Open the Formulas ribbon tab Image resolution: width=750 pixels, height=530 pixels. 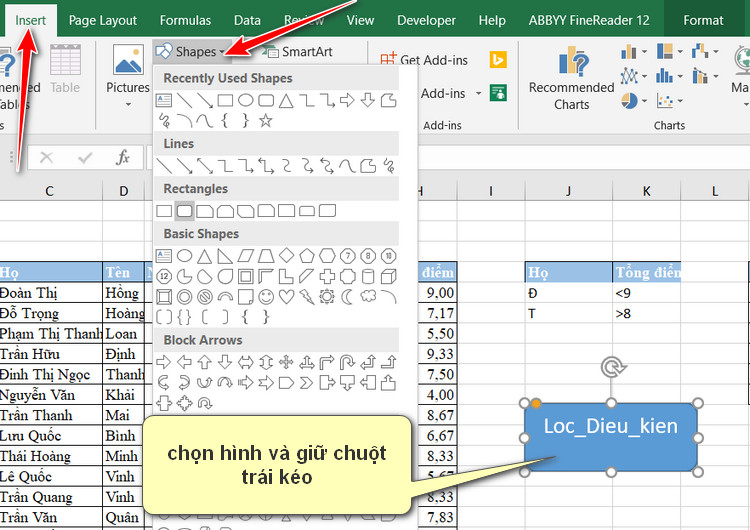(x=185, y=19)
